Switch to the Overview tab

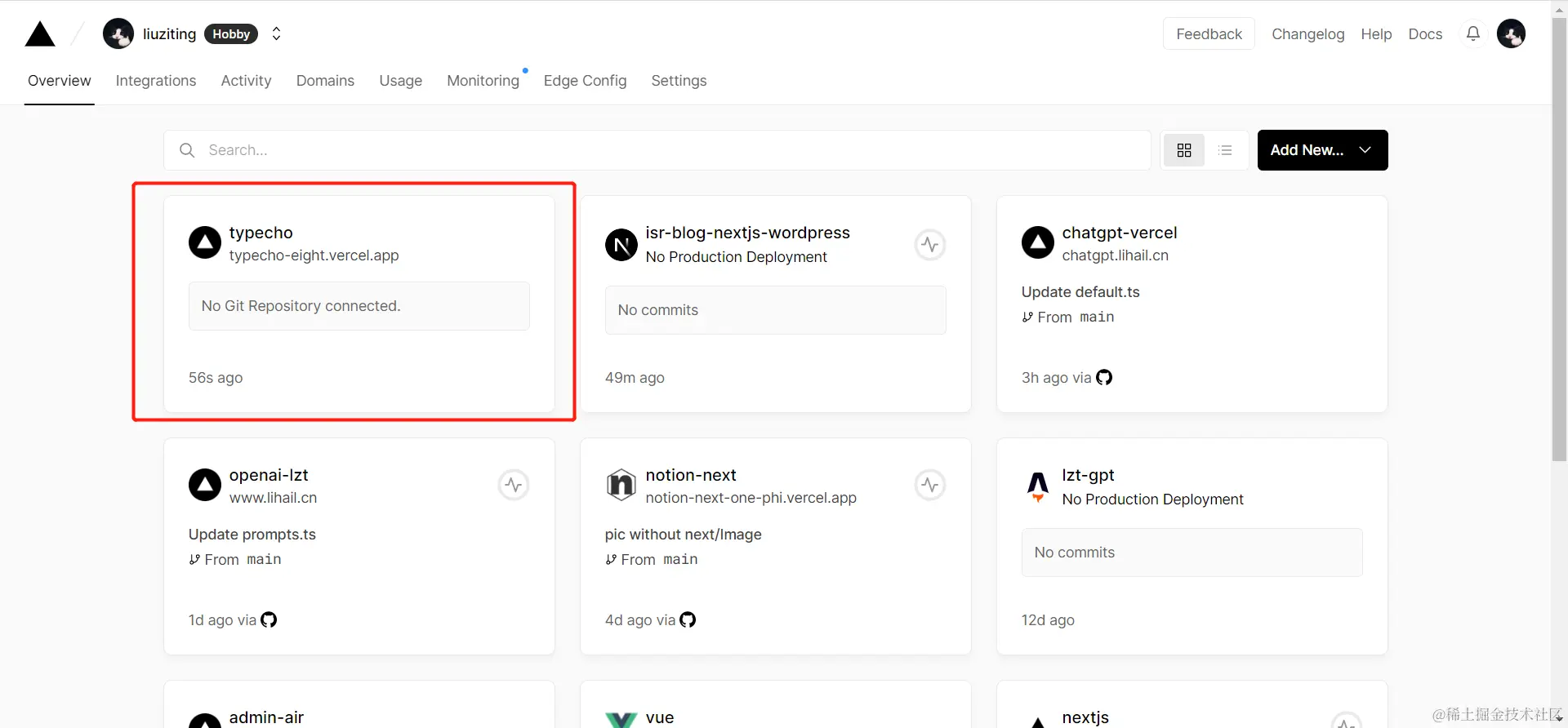tap(59, 81)
